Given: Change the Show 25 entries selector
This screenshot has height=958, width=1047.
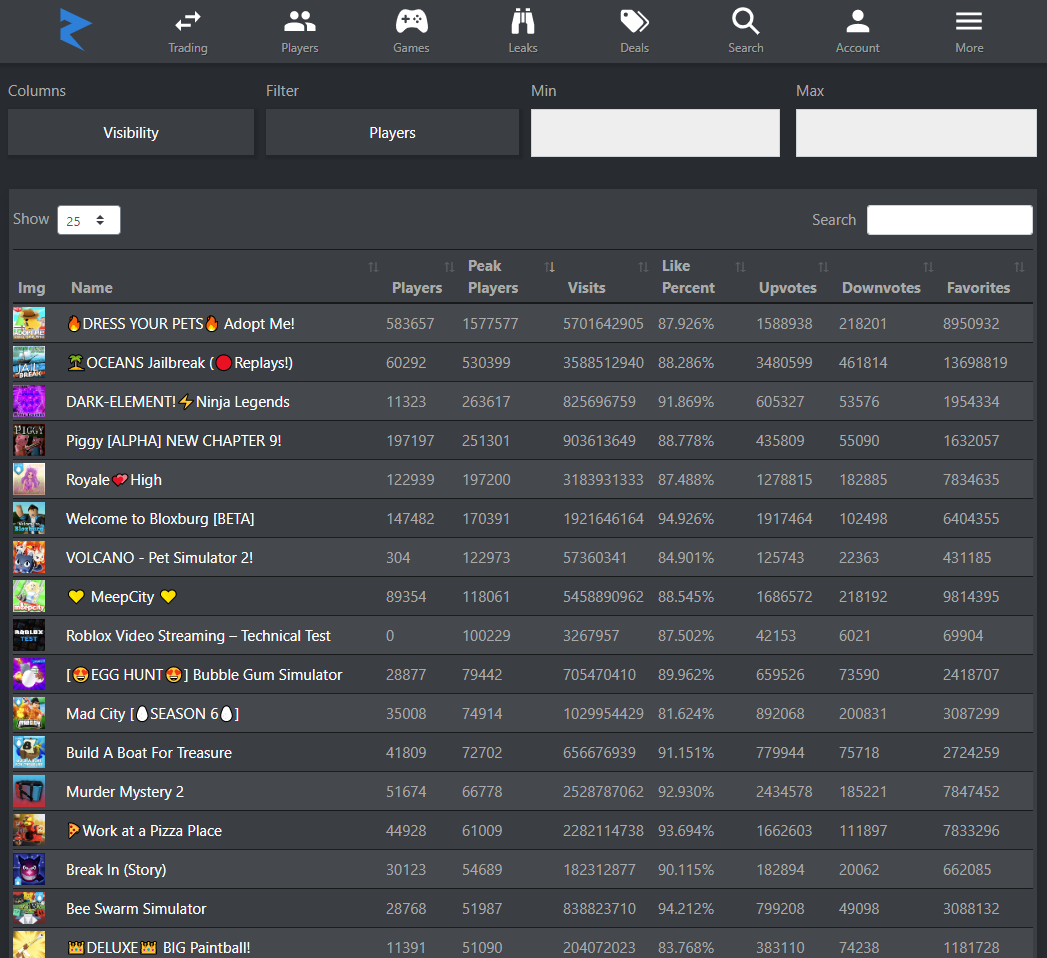Looking at the screenshot, I should (89, 220).
